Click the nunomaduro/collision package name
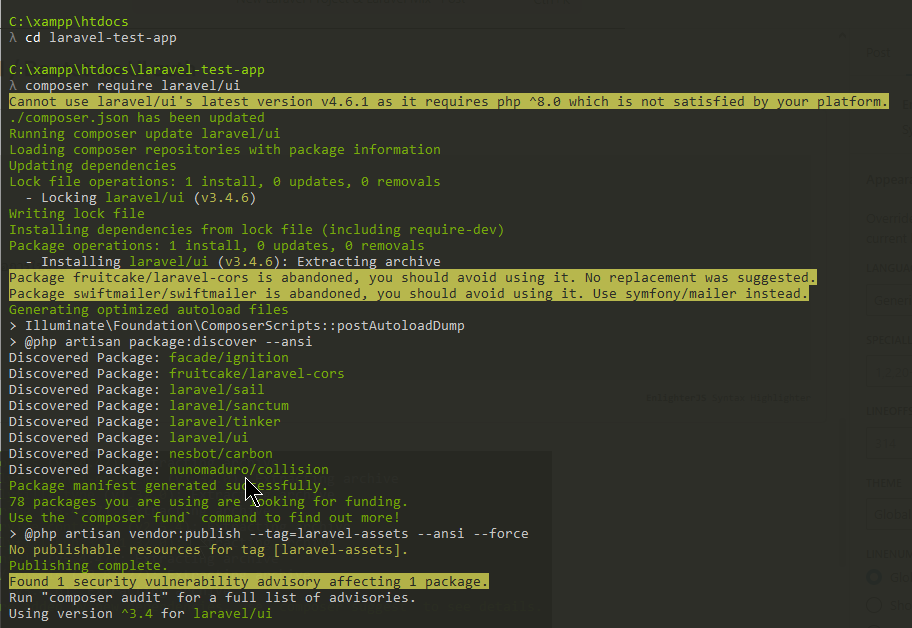Viewport: 912px width, 628px height. 248,470
